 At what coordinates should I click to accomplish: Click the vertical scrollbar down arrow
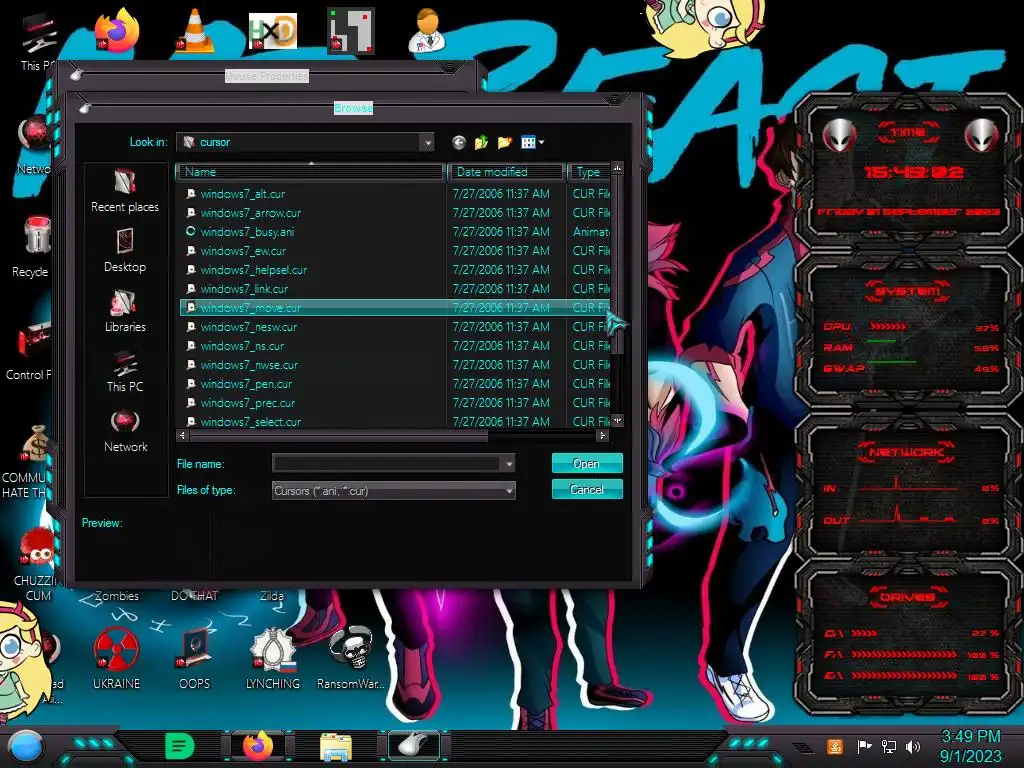[x=617, y=421]
